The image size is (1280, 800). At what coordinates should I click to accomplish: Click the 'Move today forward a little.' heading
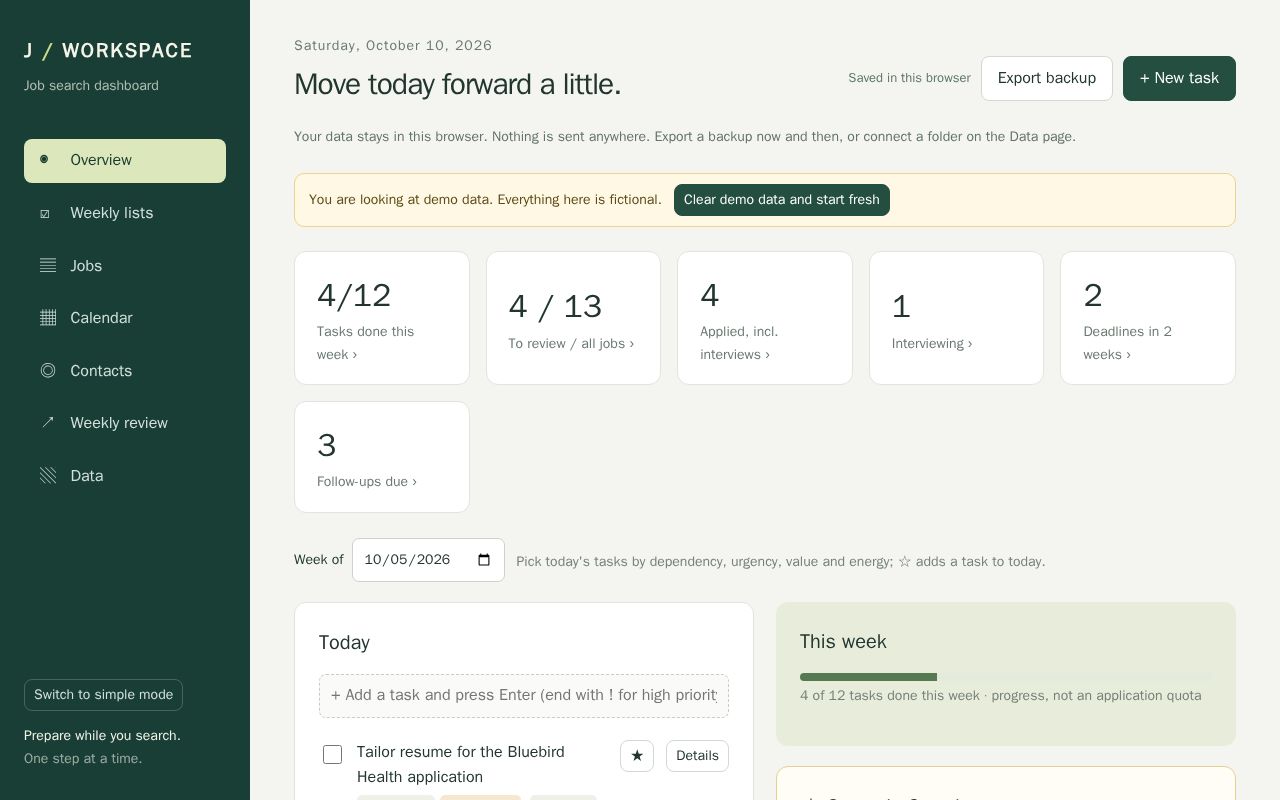coord(458,84)
